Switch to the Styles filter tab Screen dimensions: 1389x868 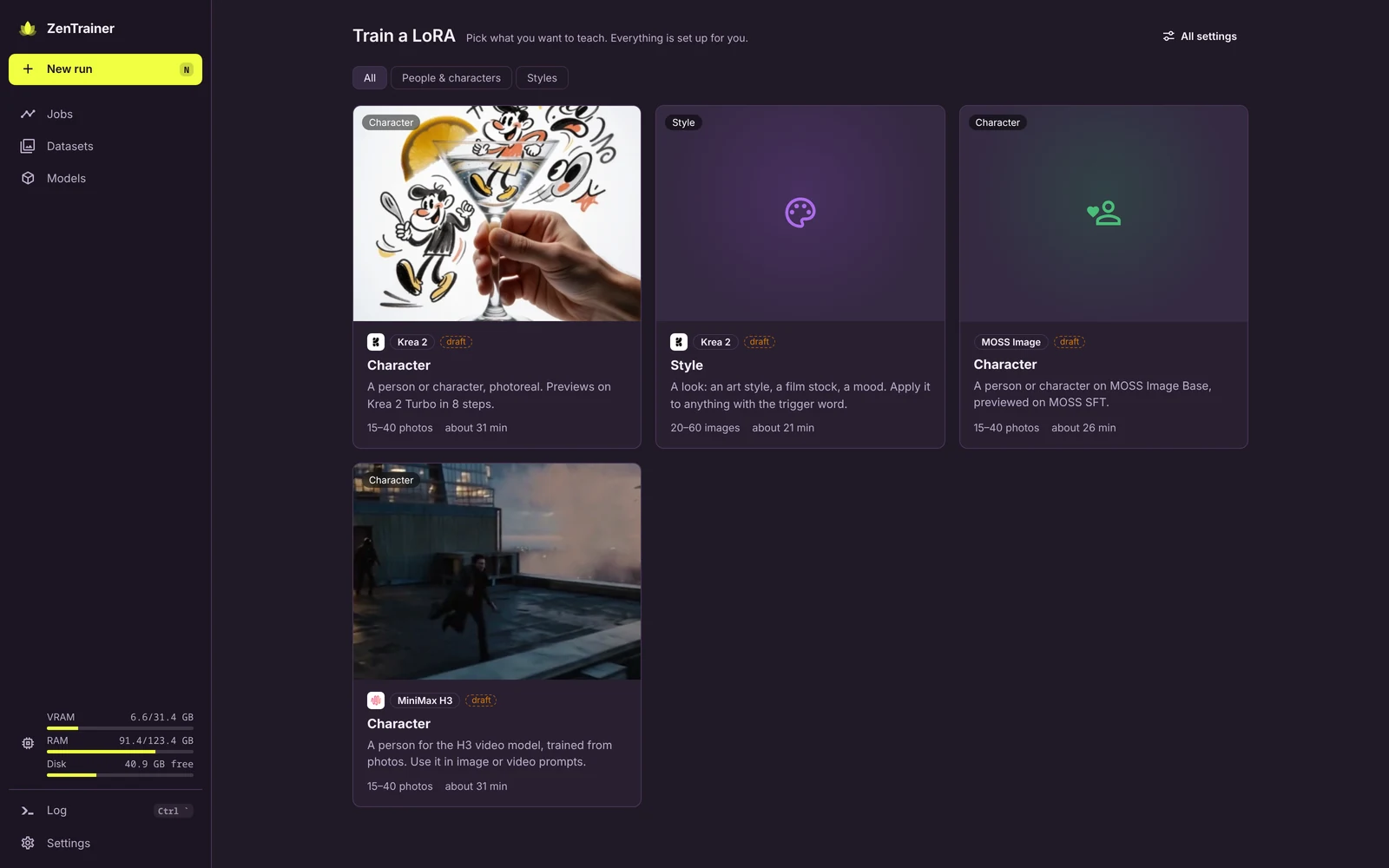(542, 78)
